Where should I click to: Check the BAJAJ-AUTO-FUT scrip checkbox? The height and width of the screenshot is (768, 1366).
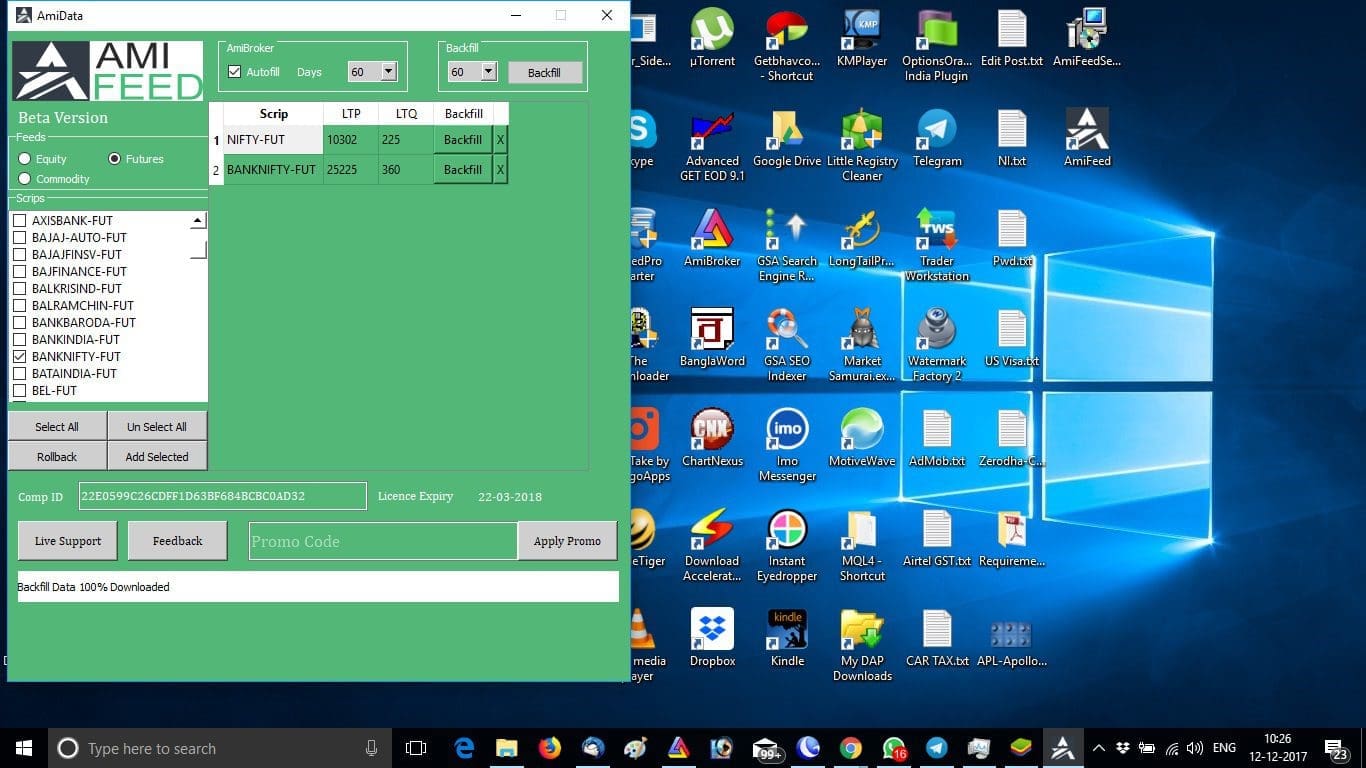pyautogui.click(x=19, y=238)
